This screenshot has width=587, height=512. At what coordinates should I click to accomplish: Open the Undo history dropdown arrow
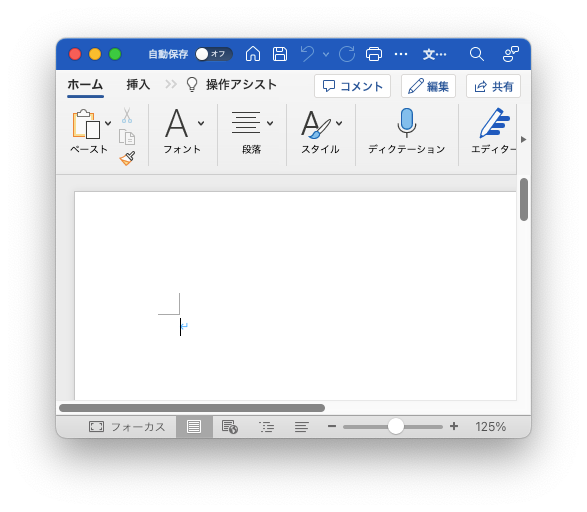click(326, 55)
